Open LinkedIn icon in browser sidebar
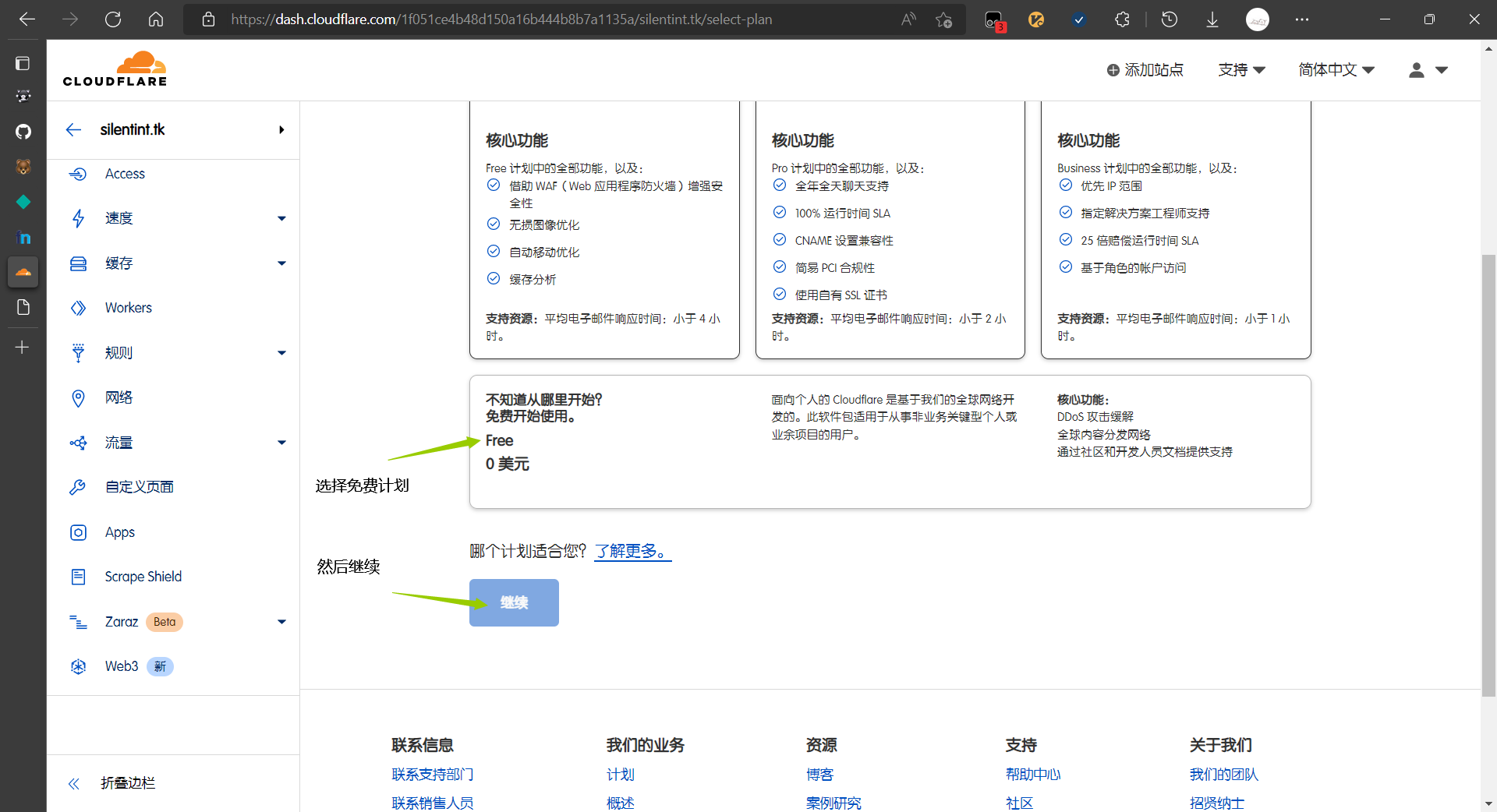The height and width of the screenshot is (812, 1497). pos(23,238)
